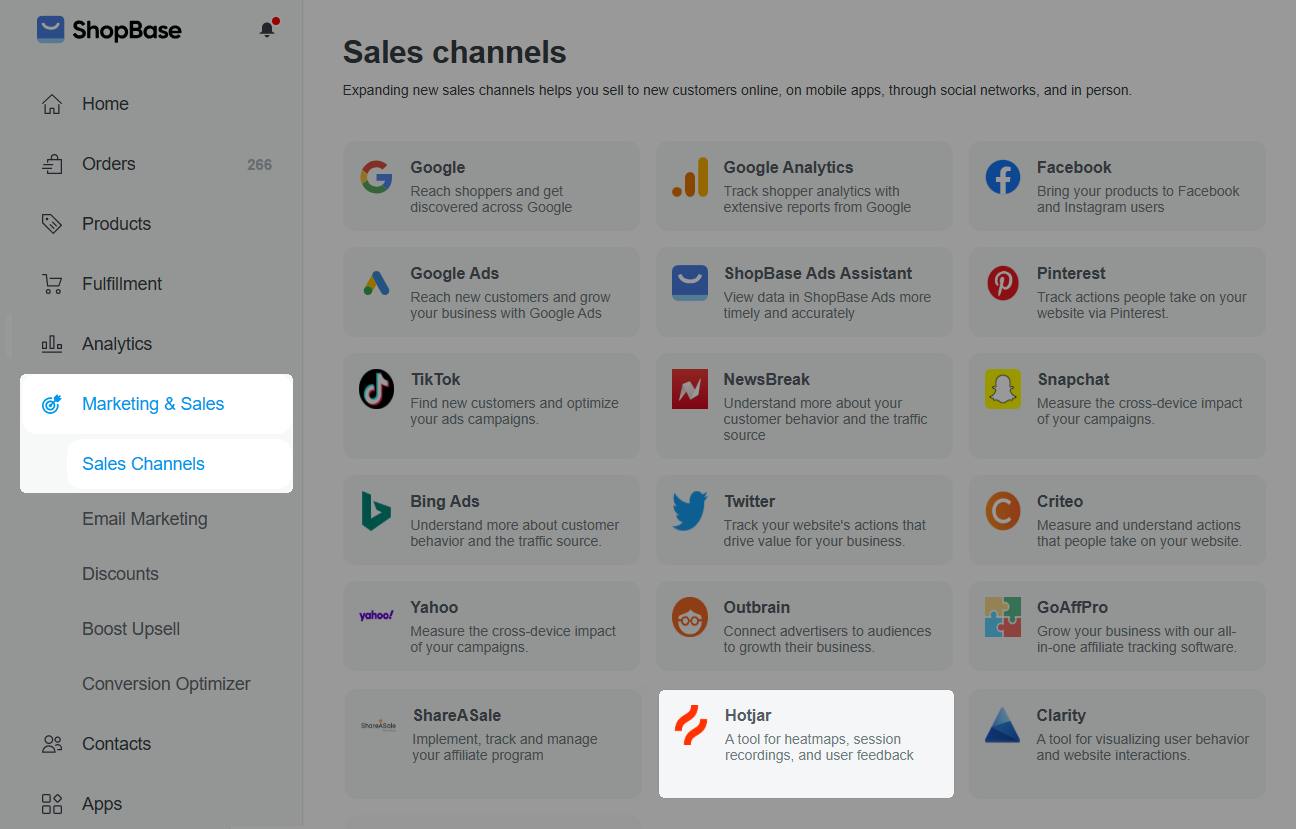Click the Outbrain logo icon
Screen dimensions: 1296x829
point(690,617)
